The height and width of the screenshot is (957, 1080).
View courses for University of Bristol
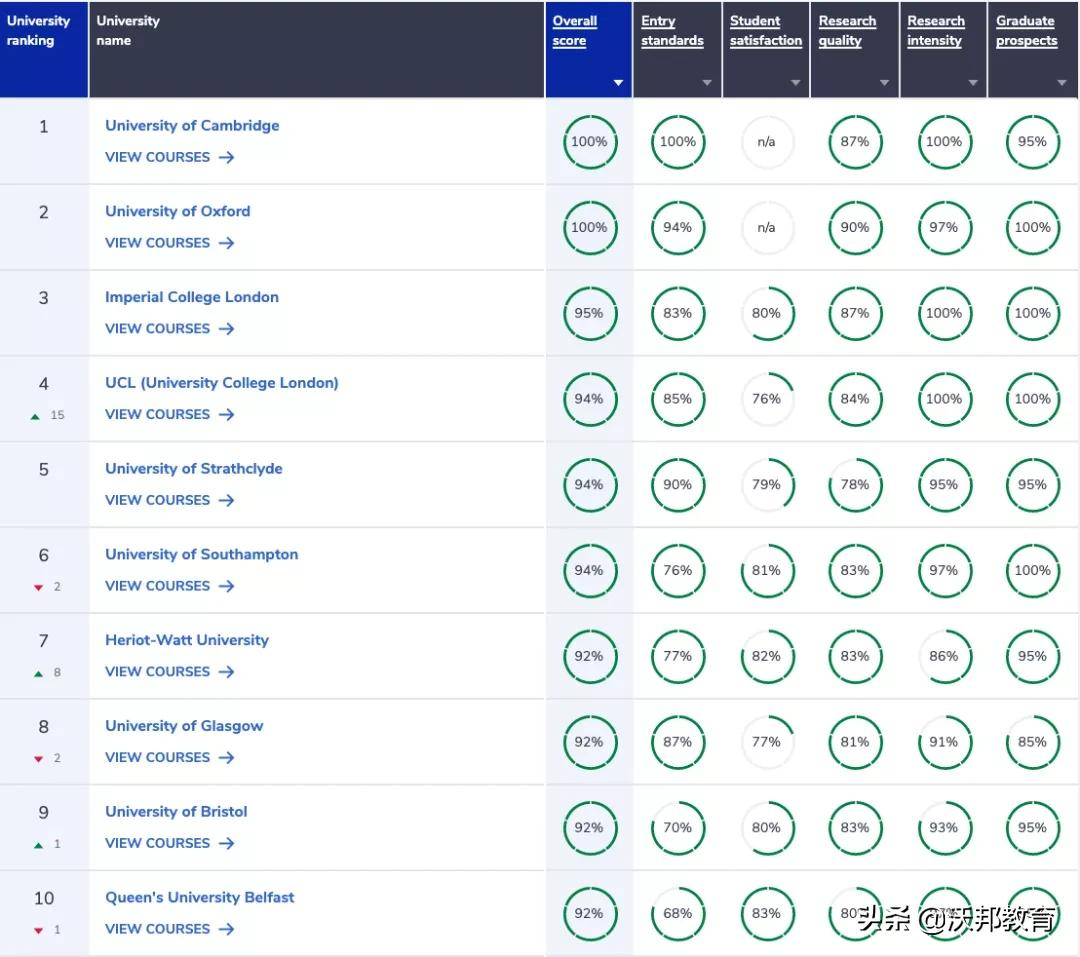[x=169, y=843]
